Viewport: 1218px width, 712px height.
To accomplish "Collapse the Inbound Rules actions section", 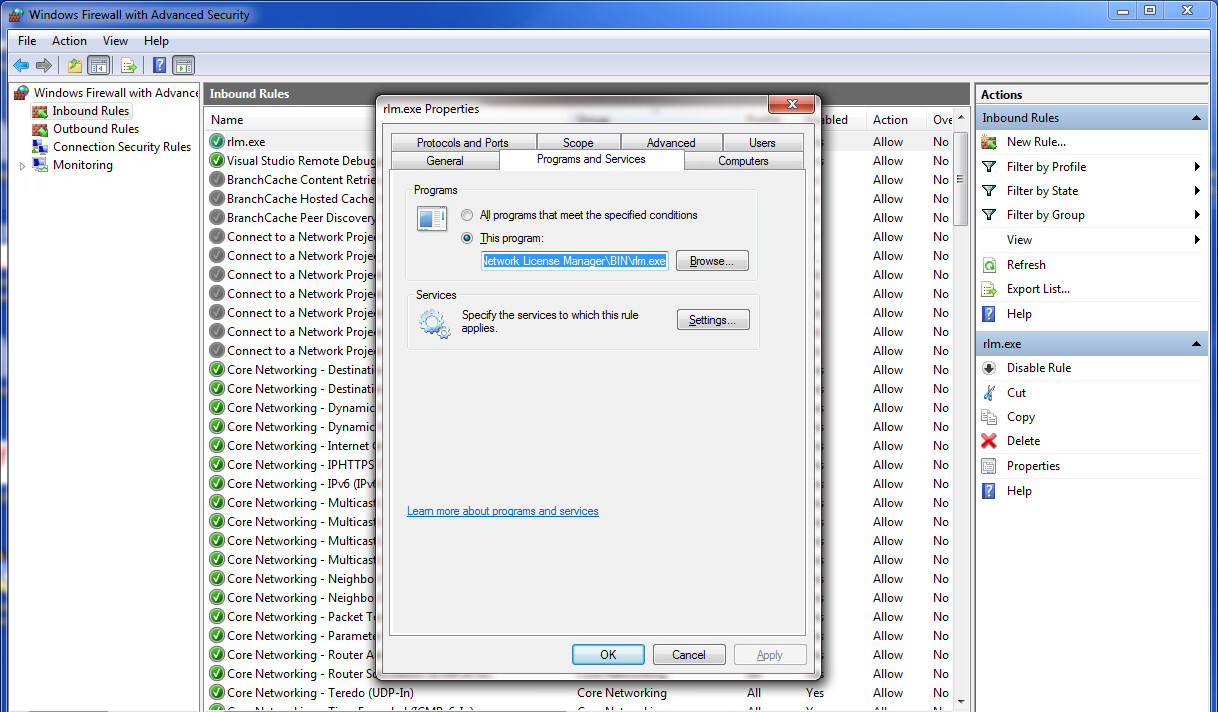I will (x=1196, y=118).
